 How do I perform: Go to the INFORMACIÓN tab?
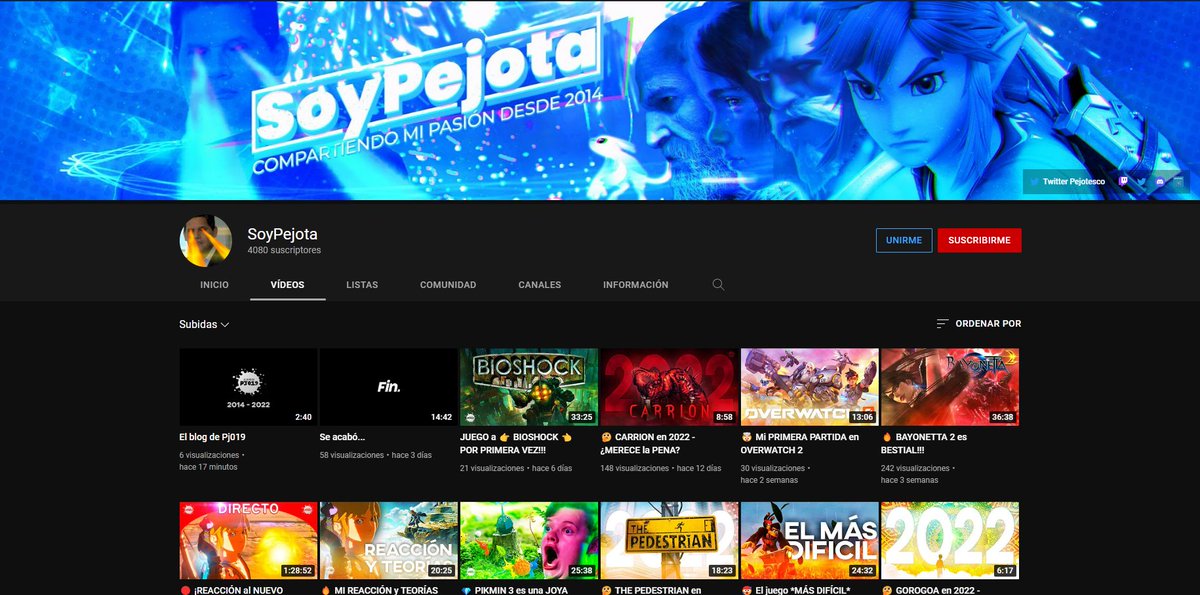(x=635, y=285)
